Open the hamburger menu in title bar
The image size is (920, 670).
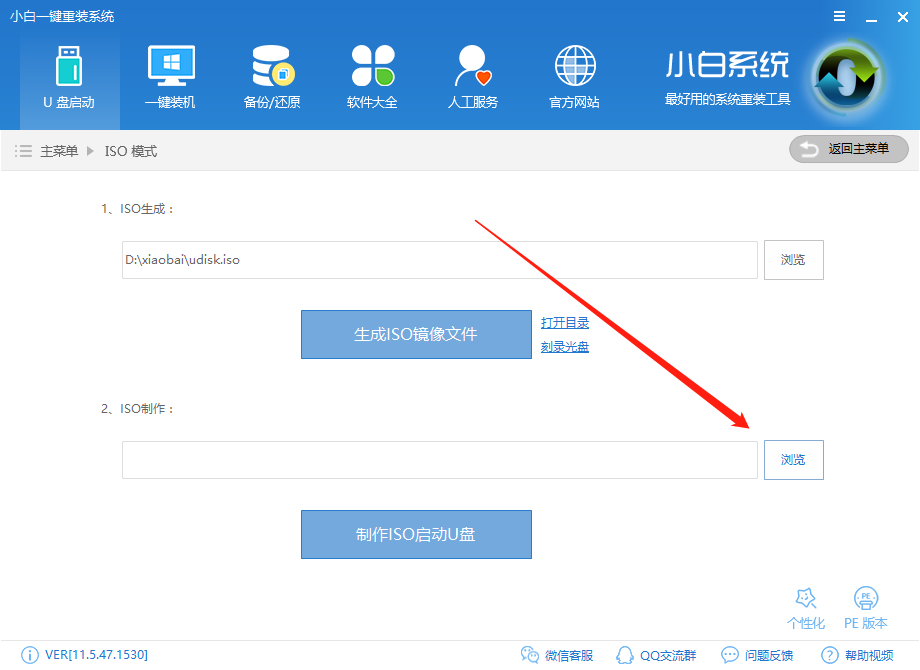(x=838, y=16)
